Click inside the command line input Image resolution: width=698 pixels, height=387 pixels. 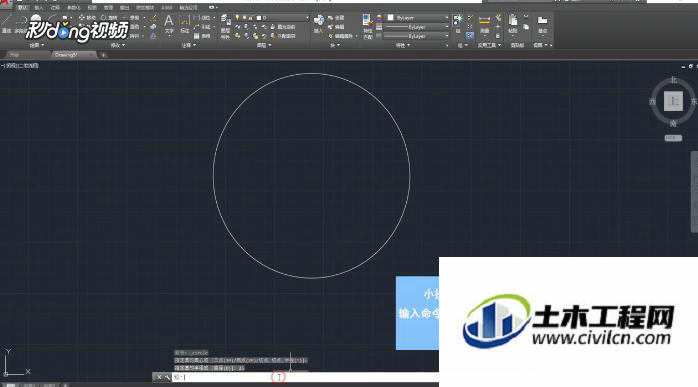coord(305,377)
